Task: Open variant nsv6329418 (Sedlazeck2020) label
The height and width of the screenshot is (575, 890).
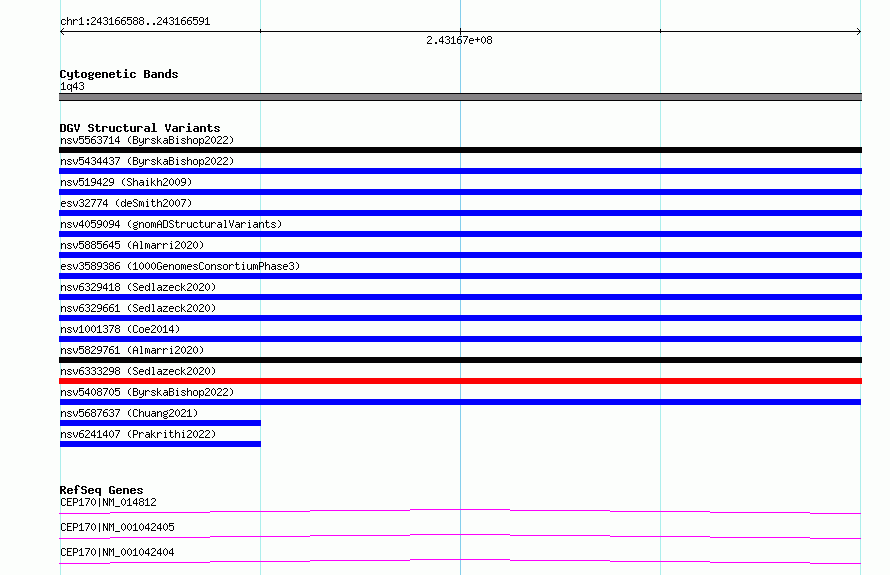Action: point(138,287)
